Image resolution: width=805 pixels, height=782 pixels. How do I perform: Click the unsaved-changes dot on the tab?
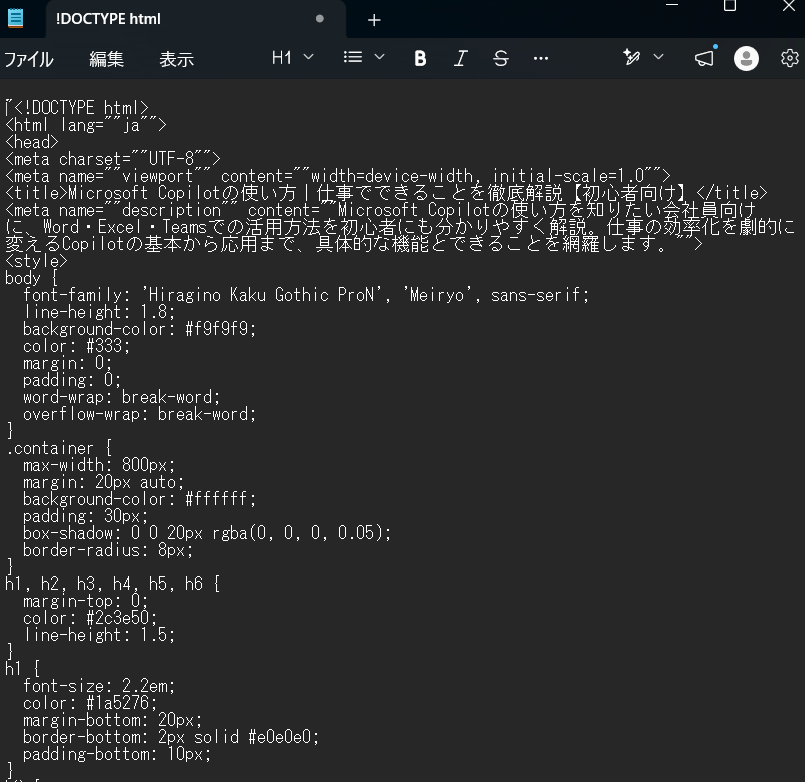[319, 19]
